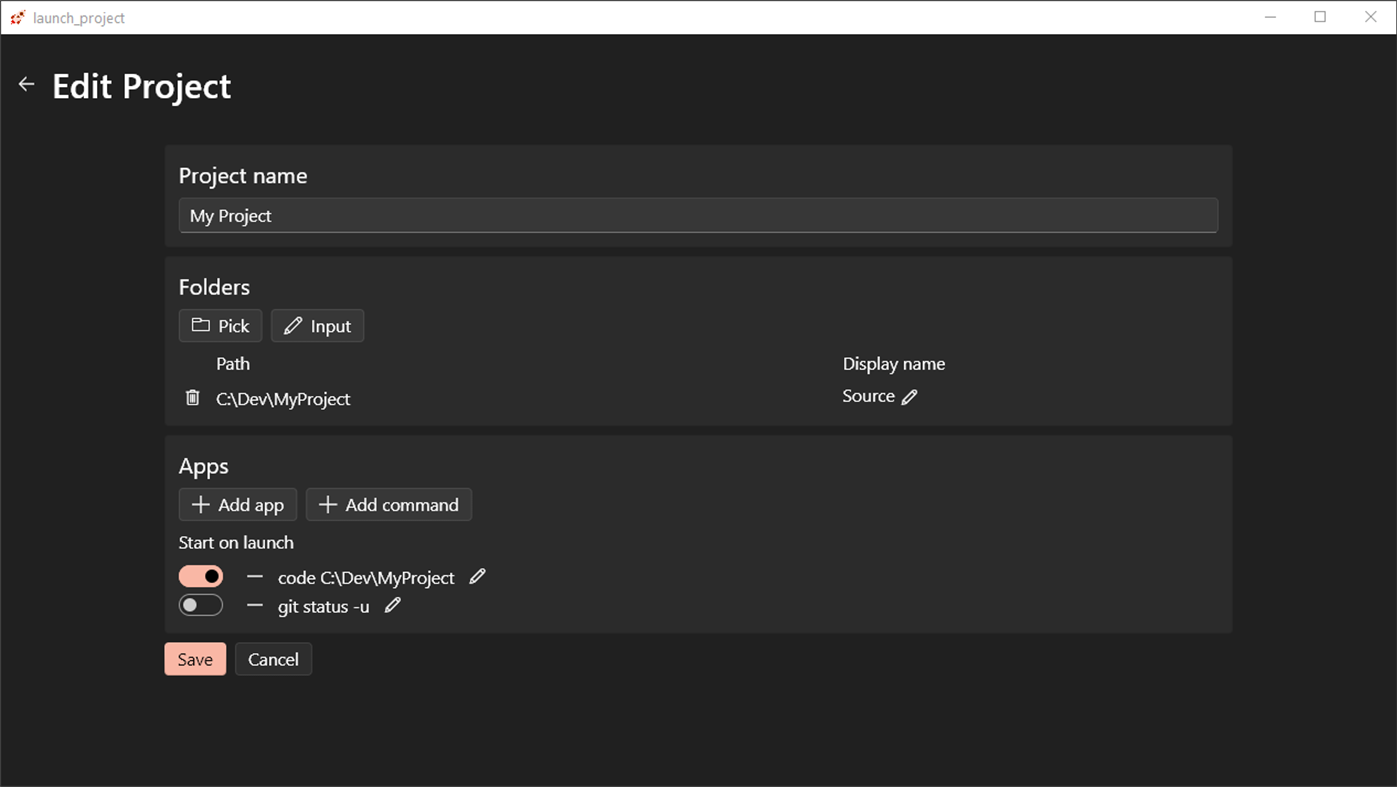This screenshot has width=1397, height=787.
Task: Minimize the launch_project window
Action: click(1270, 17)
